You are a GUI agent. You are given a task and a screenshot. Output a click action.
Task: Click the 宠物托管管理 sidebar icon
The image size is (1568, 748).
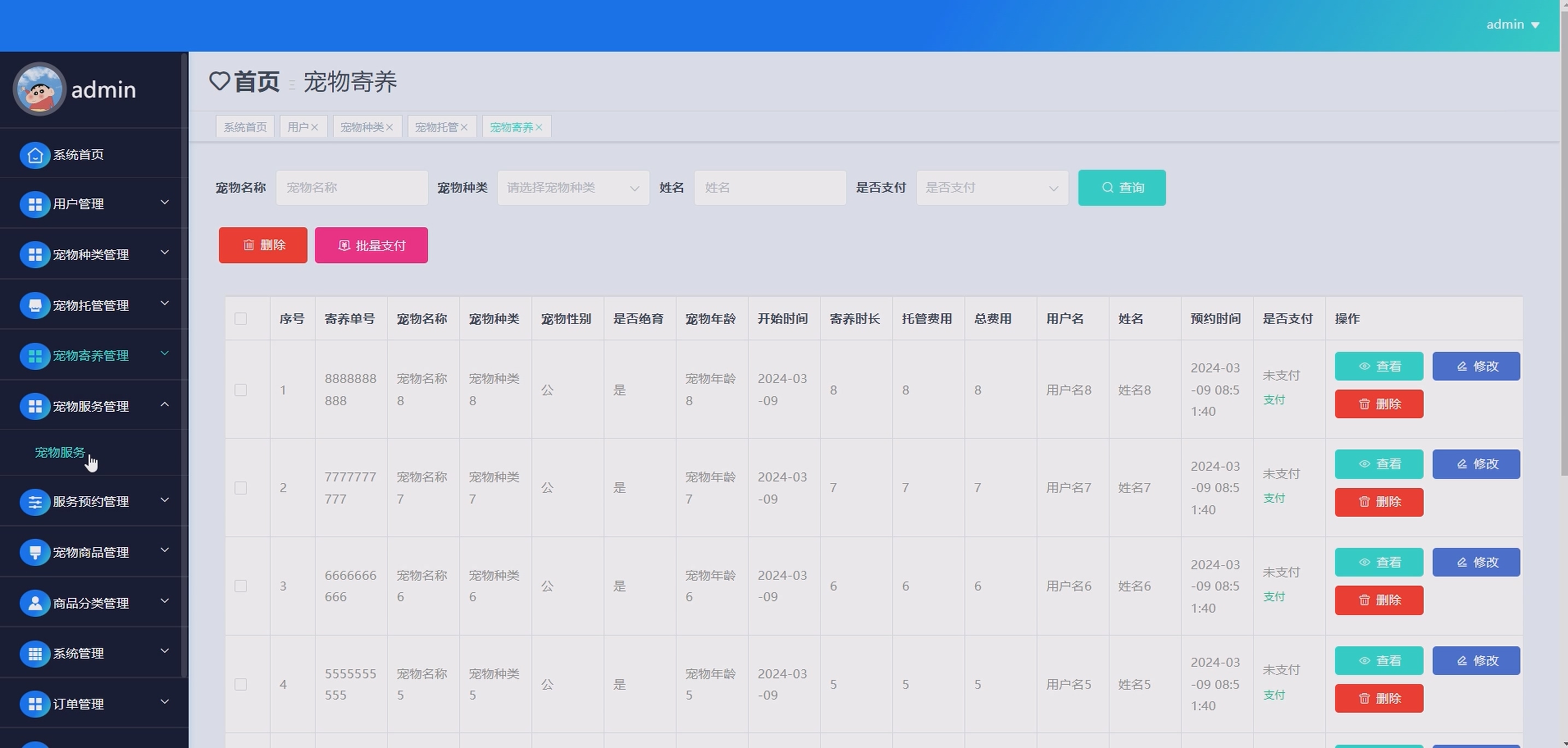pos(34,305)
